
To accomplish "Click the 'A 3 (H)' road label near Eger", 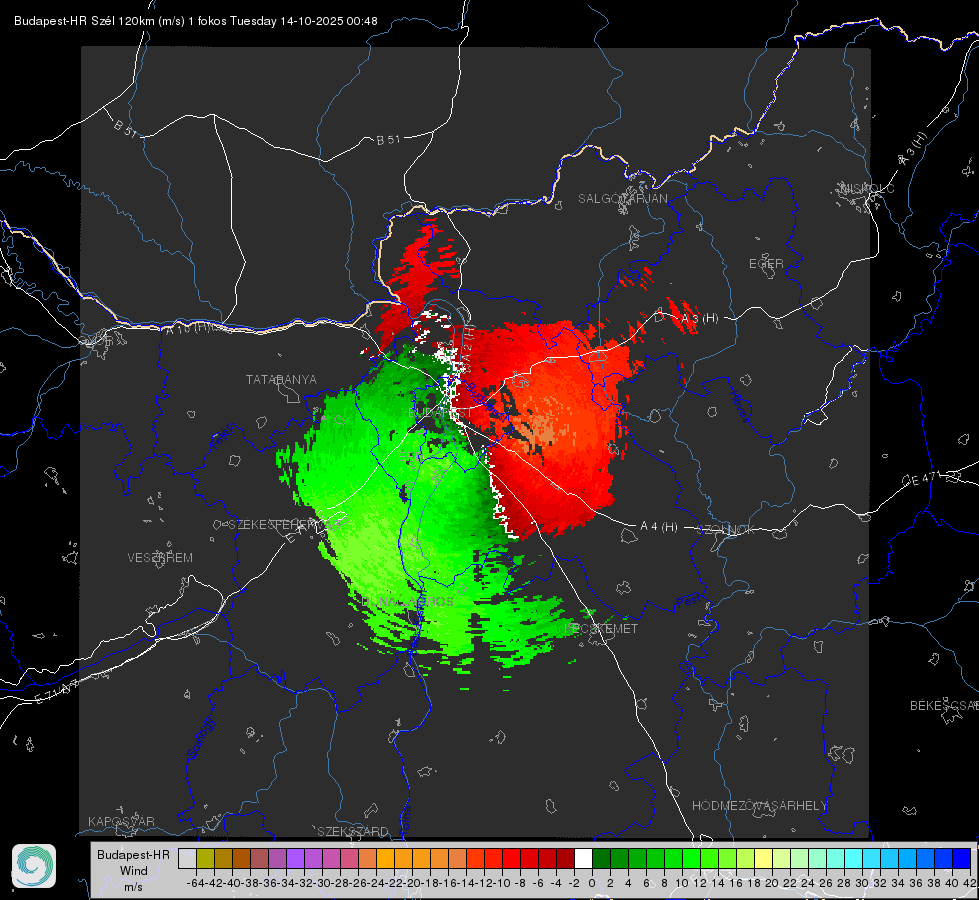I will point(699,319).
